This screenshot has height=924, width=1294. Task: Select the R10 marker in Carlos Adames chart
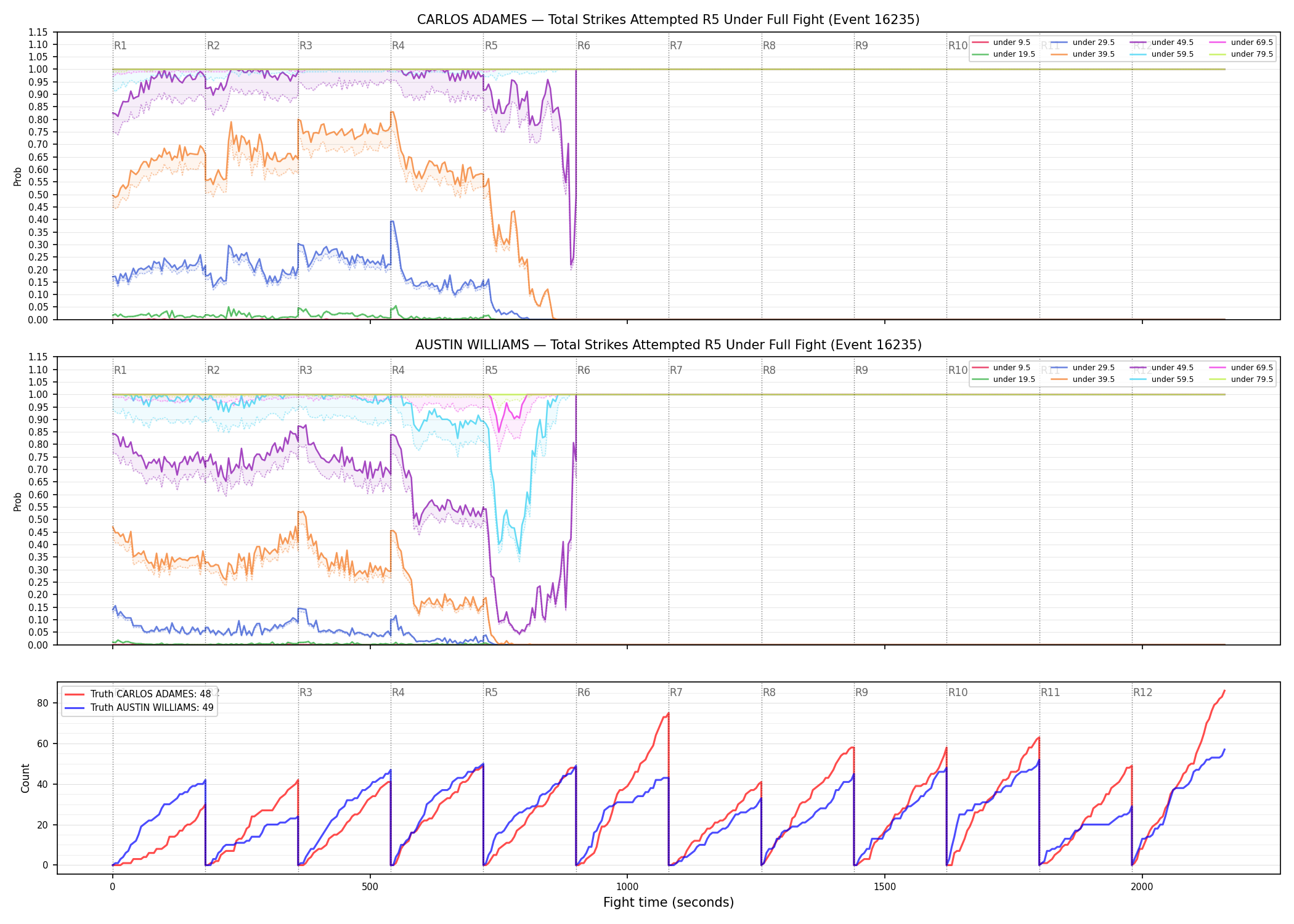(x=958, y=46)
